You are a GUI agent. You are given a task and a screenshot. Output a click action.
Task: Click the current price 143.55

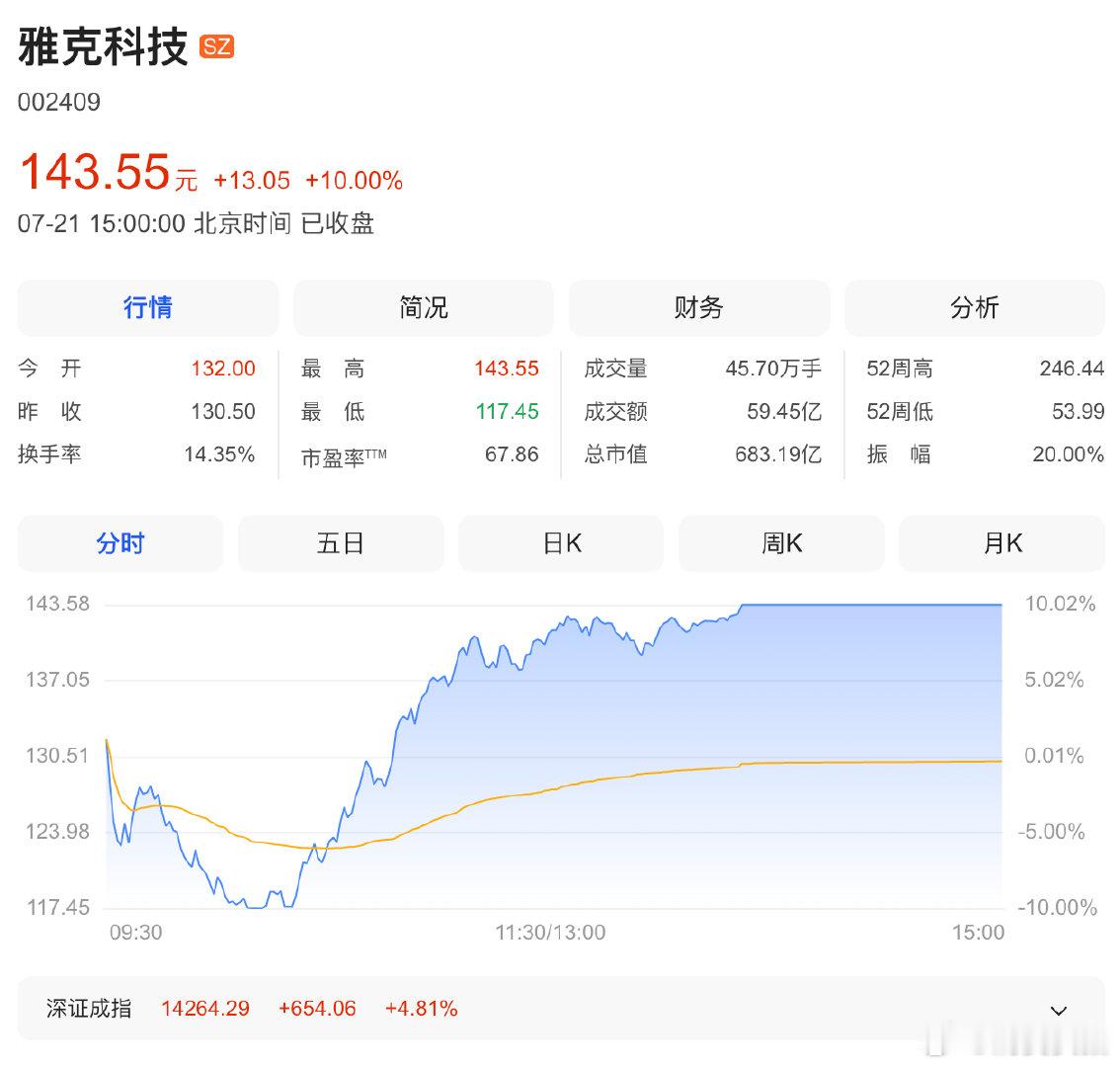pyautogui.click(x=94, y=172)
